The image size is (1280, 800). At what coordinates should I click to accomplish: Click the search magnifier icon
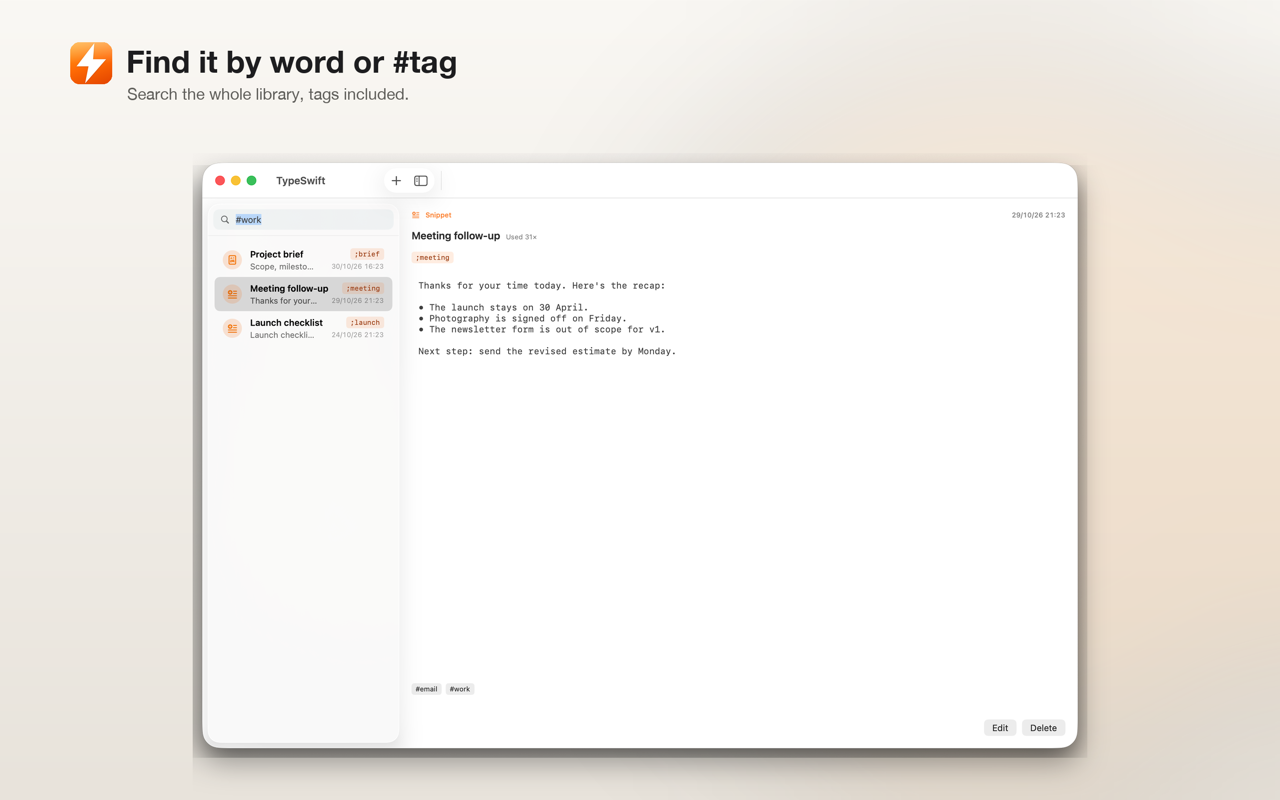click(225, 220)
